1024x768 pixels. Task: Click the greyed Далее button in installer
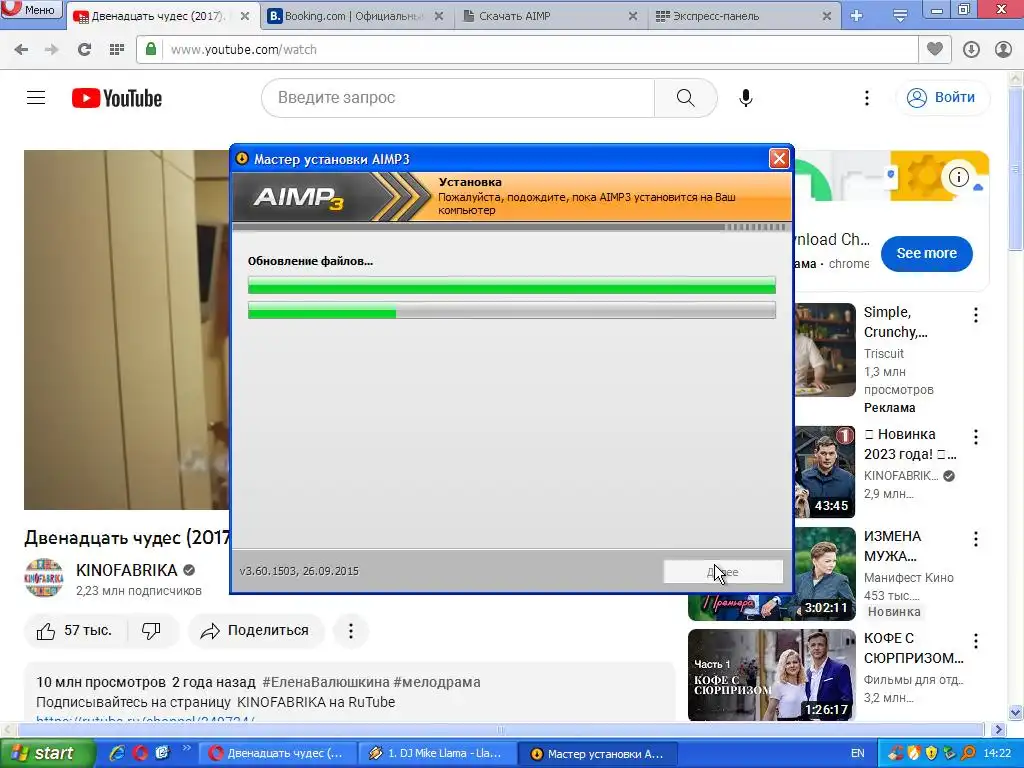[723, 571]
